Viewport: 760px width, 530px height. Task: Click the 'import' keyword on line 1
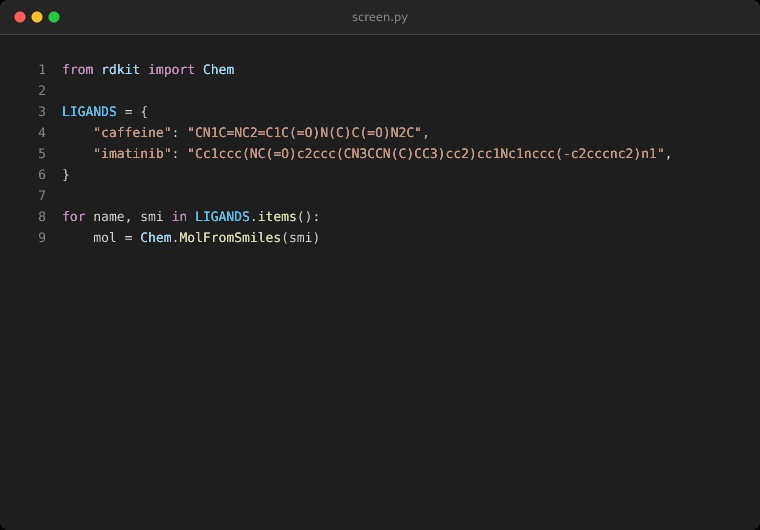[x=172, y=70]
